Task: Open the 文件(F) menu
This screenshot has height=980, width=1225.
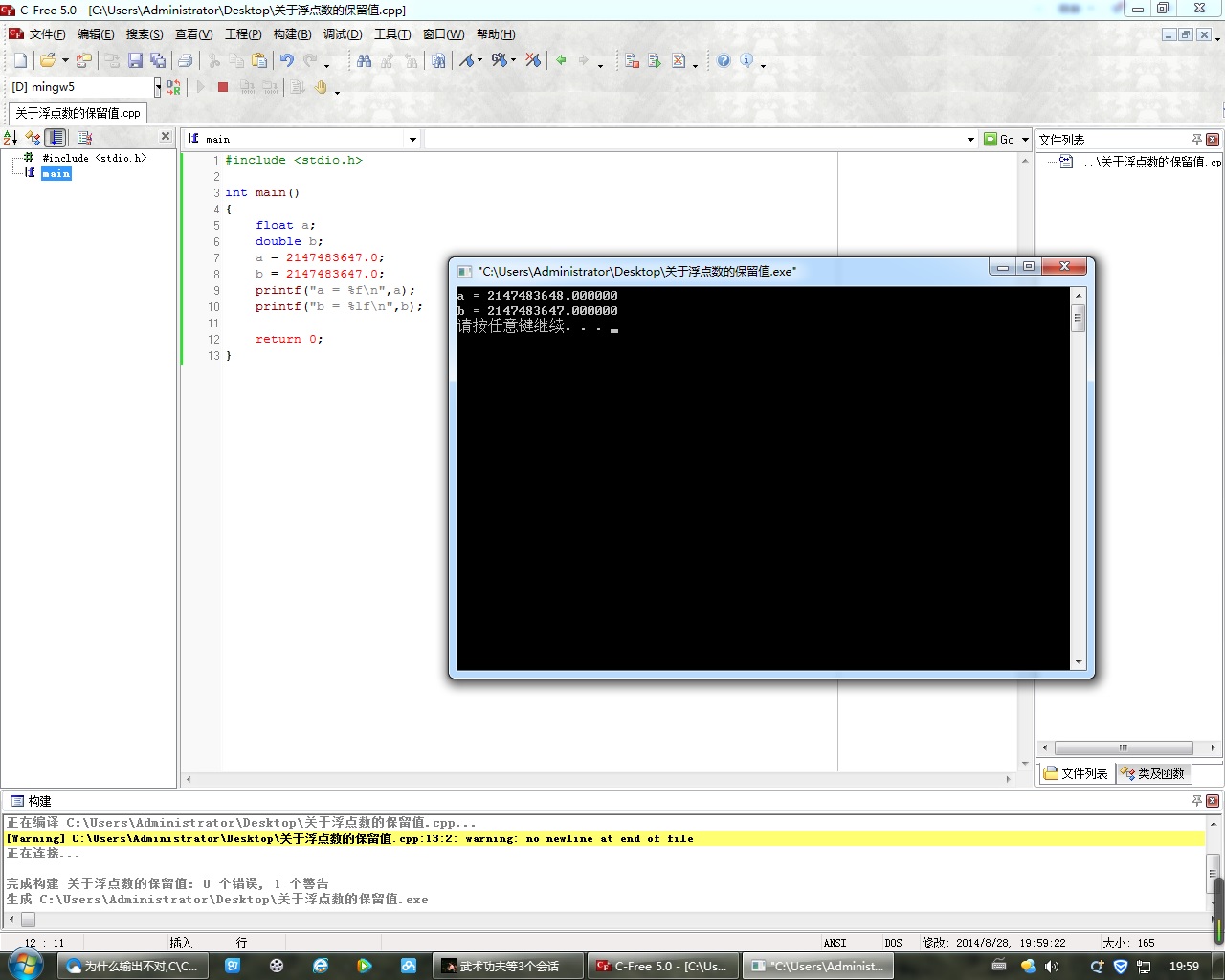Action: 47,34
